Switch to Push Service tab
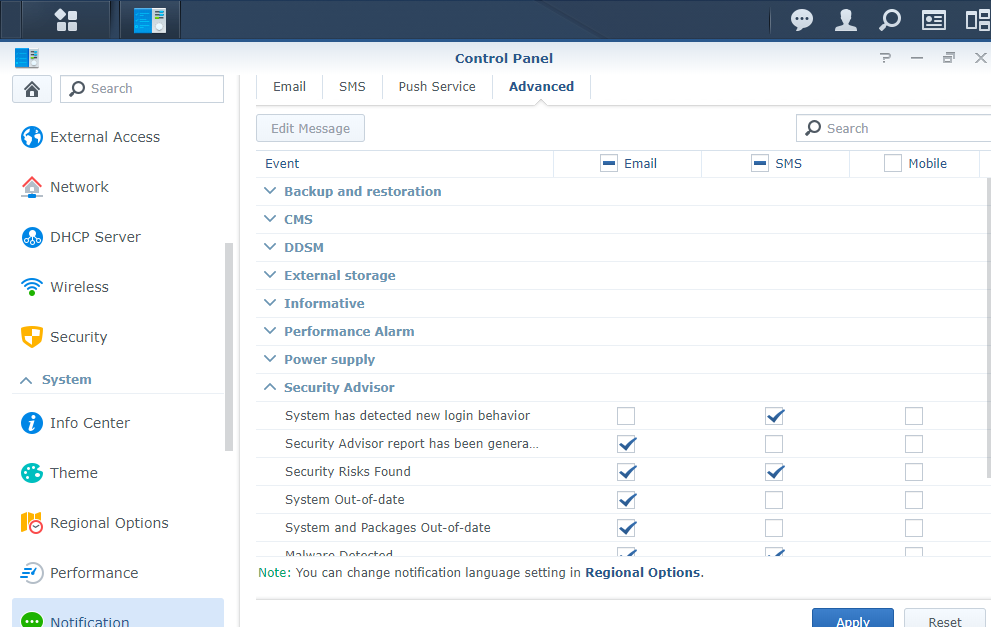 pyautogui.click(x=437, y=87)
